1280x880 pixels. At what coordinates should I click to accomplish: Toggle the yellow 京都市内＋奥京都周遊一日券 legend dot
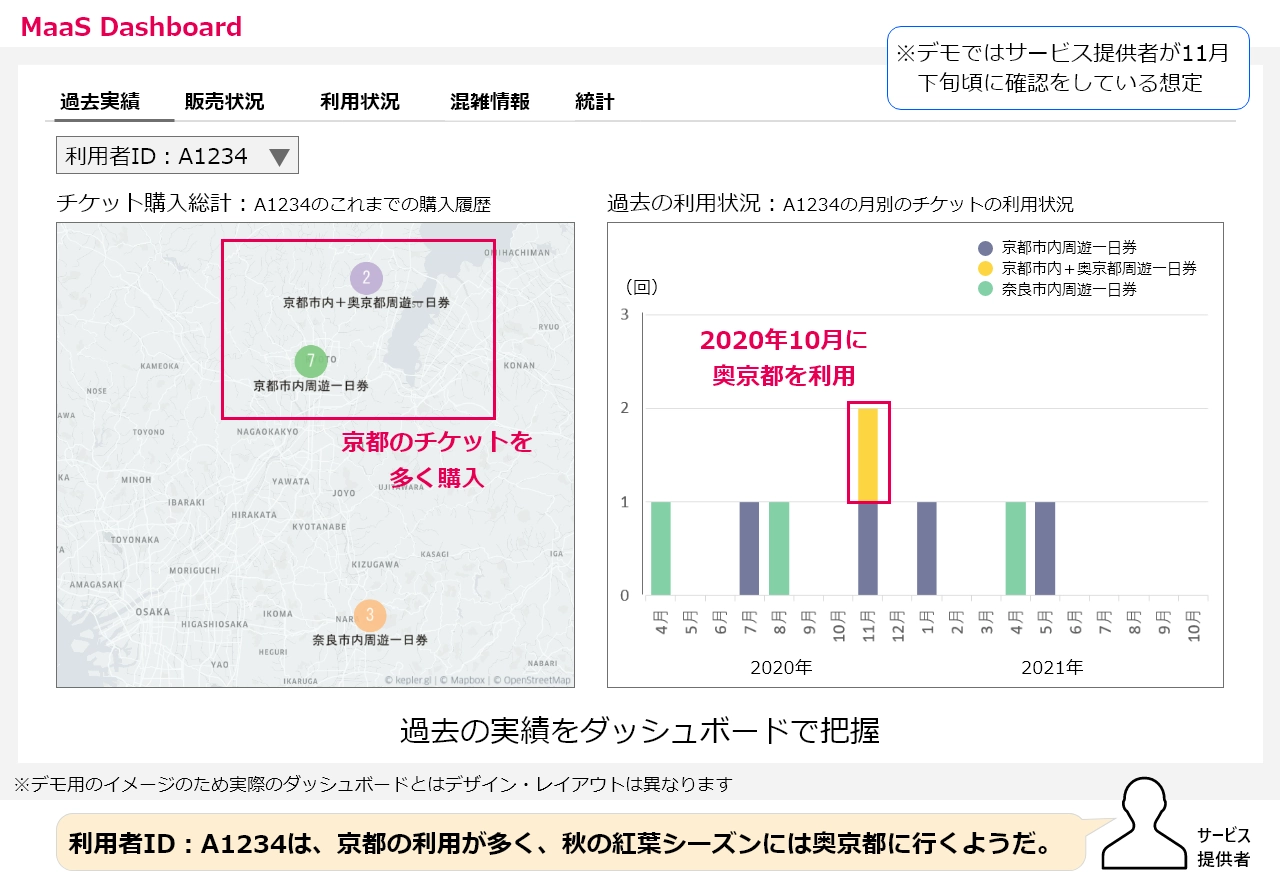[985, 269]
